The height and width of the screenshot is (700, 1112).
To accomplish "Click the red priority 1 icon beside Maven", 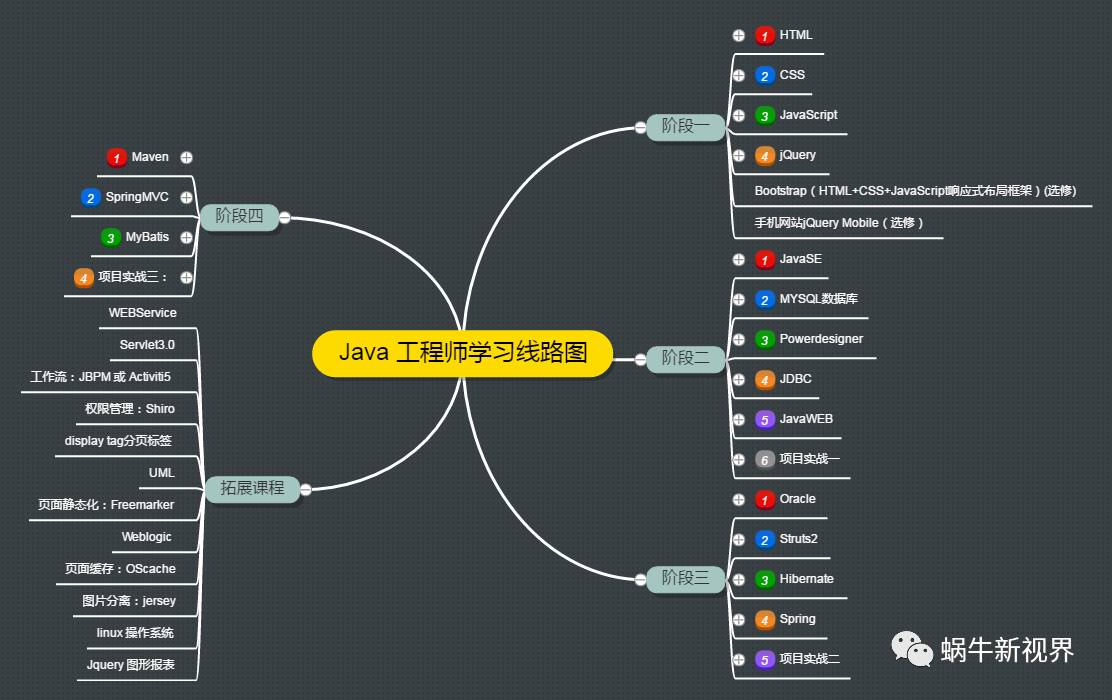I will coord(116,157).
